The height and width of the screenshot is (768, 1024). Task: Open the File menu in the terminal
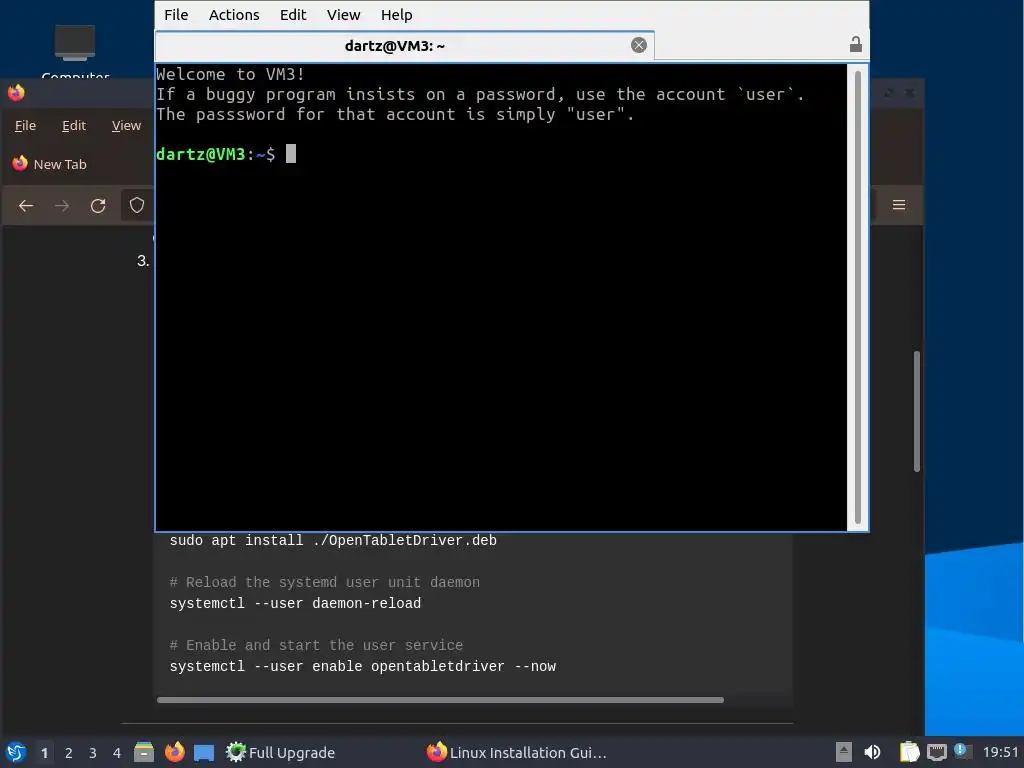[176, 14]
